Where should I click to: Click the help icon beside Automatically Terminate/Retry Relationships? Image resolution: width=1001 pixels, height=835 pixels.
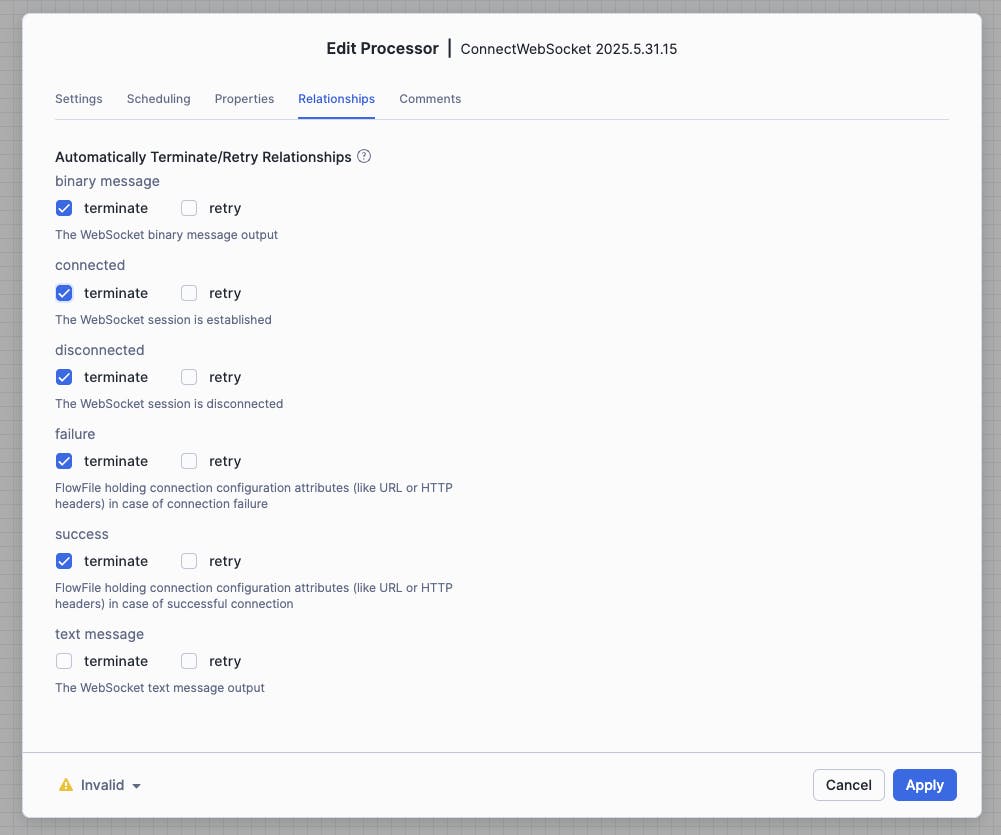364,156
